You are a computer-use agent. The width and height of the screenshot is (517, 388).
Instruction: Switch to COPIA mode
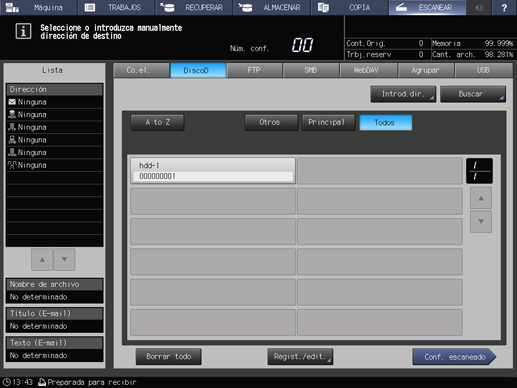(349, 7)
